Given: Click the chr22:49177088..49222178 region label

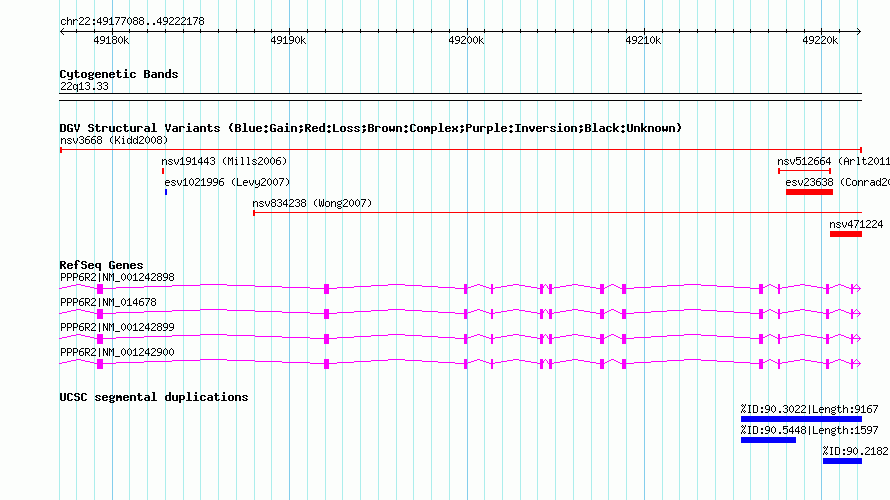Looking at the screenshot, I should tap(132, 21).
